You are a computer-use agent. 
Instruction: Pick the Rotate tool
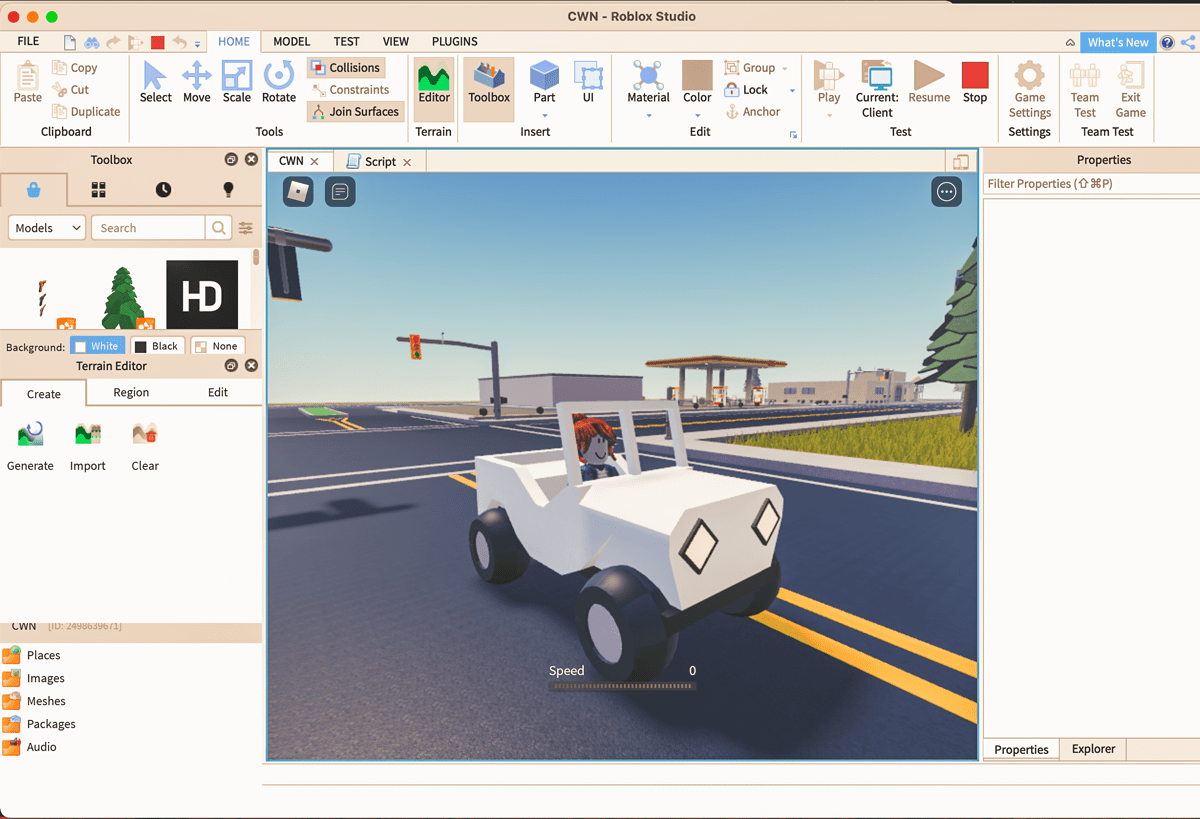click(x=279, y=82)
